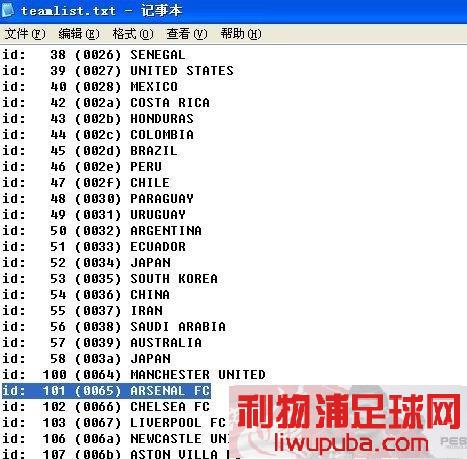
Task: Click the BRAZIL line
Action: 90,151
